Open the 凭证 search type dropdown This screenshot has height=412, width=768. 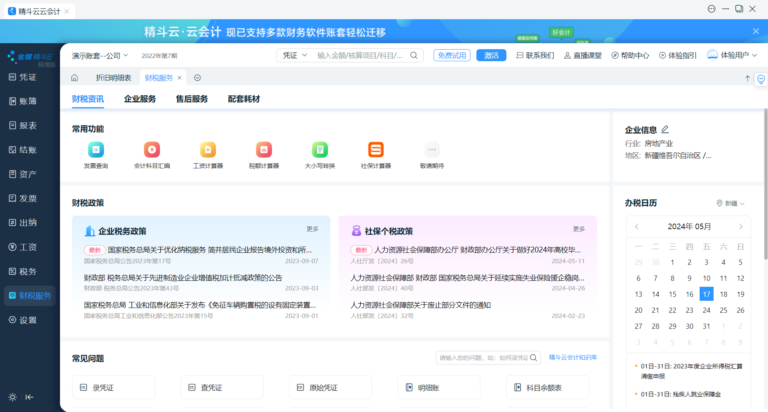pyautogui.click(x=295, y=55)
